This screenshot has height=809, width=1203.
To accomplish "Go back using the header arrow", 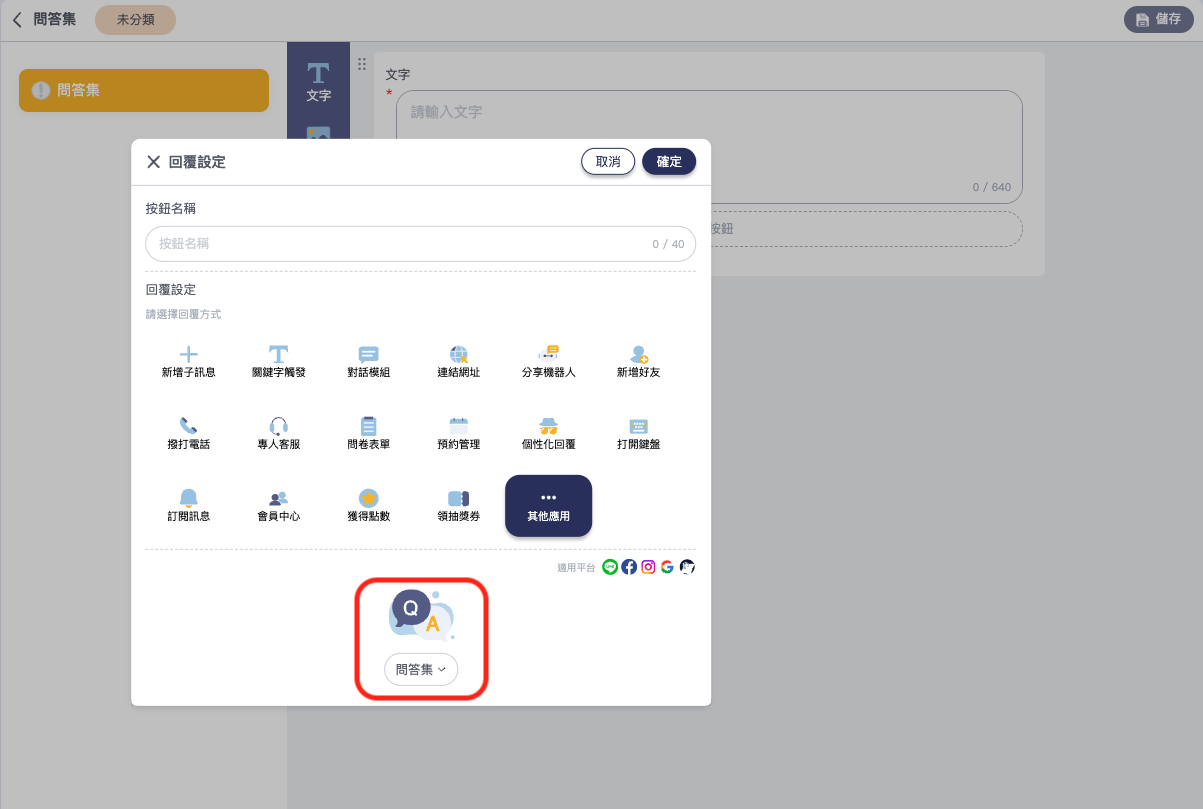I will click(17, 19).
